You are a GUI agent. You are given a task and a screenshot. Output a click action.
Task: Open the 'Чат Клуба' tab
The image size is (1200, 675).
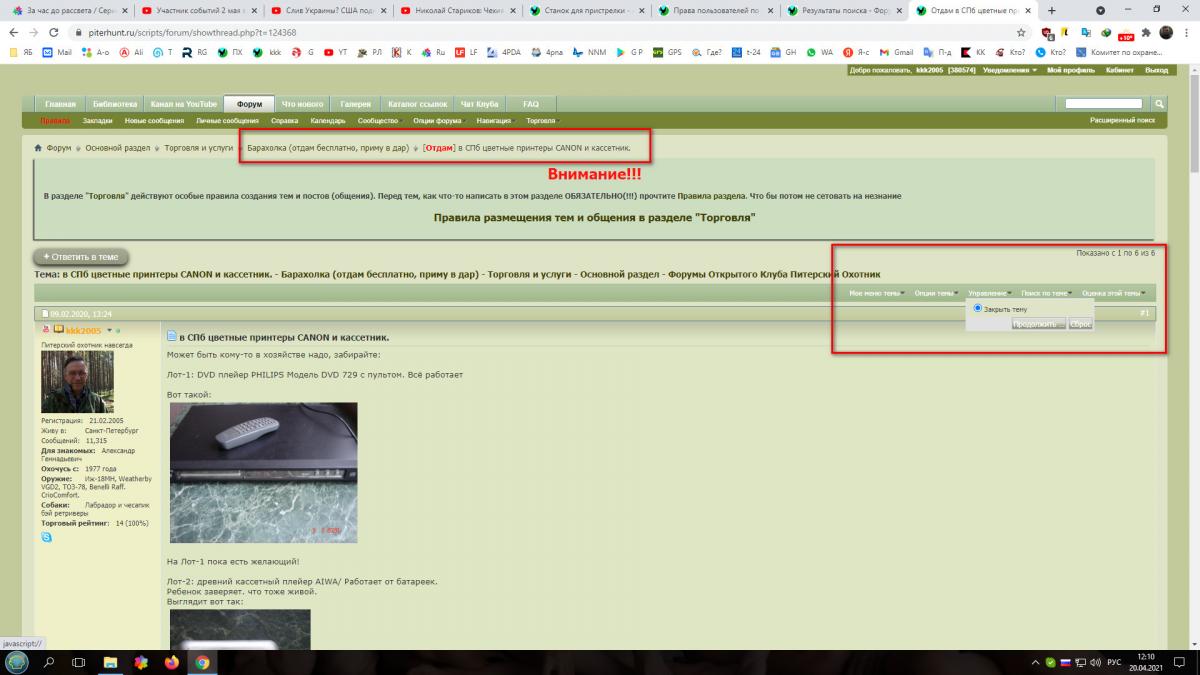pyautogui.click(x=482, y=104)
